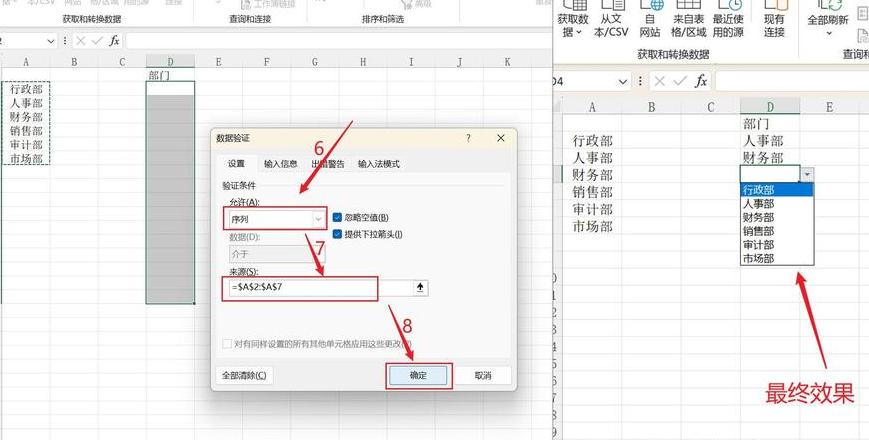
Task: Click cell 部门 in left window column D
Action: [x=170, y=75]
